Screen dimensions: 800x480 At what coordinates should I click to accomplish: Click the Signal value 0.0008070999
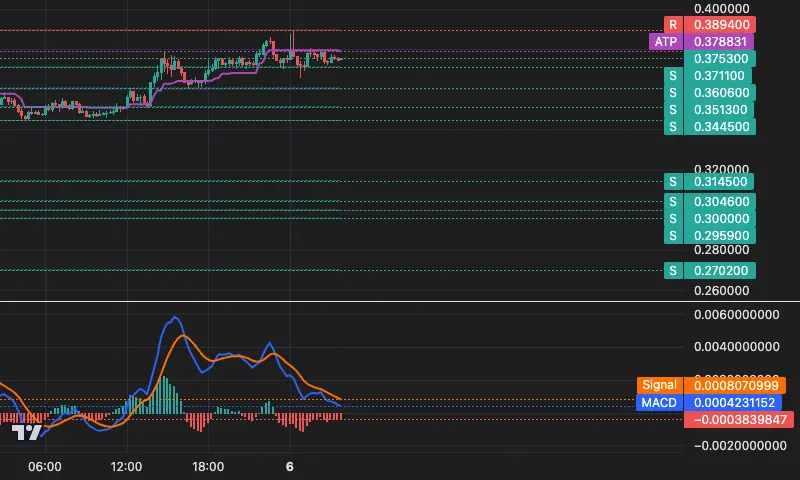[735, 385]
